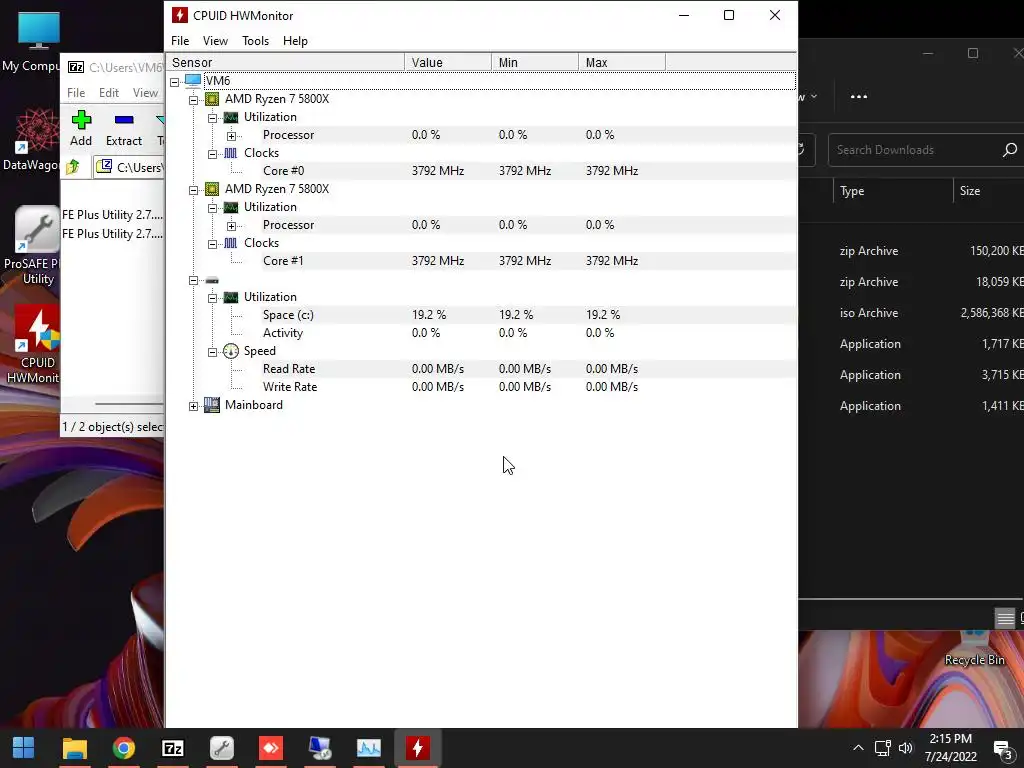Image resolution: width=1024 pixels, height=768 pixels.
Task: Open the Recycle Bin desktop icon
Action: pyautogui.click(x=974, y=648)
